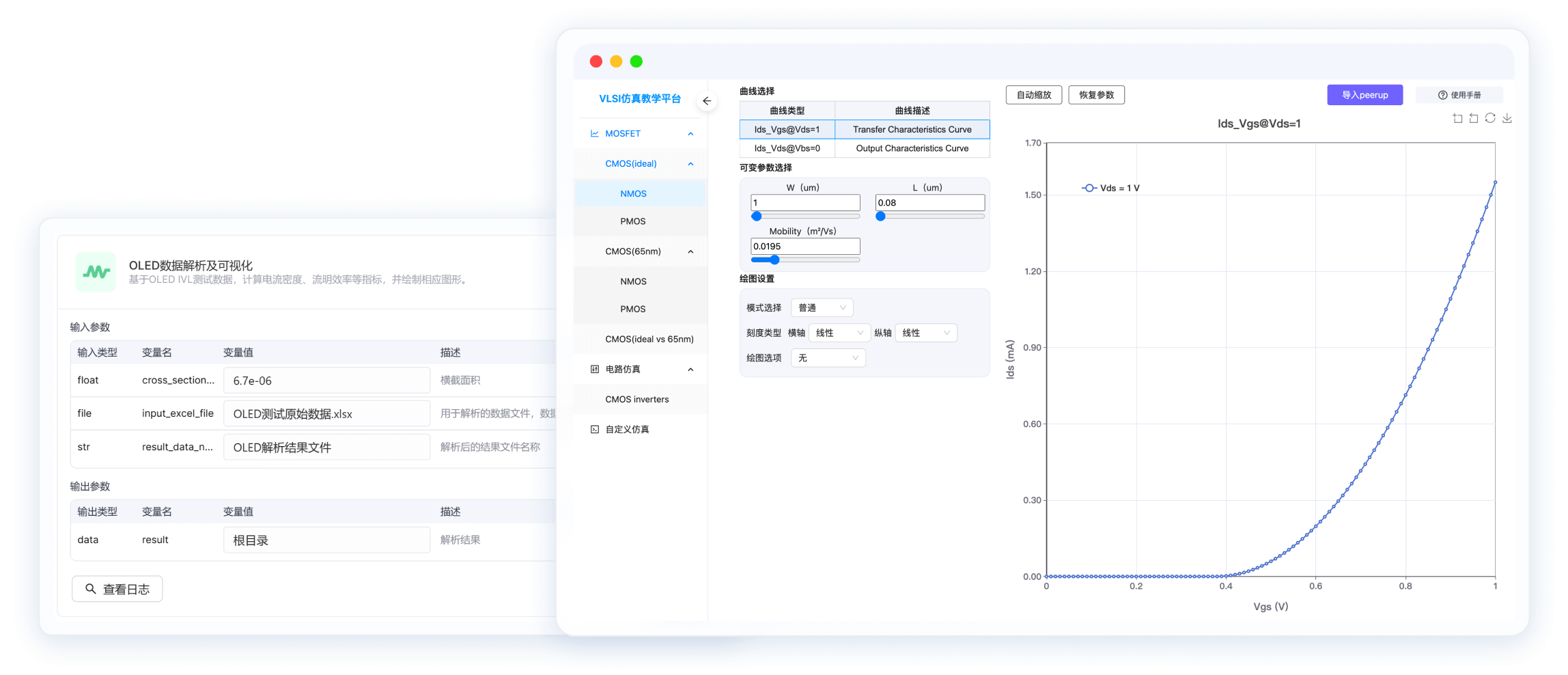Click the green maximize dot
Image resolution: width=1568 pixels, height=675 pixels.
click(636, 61)
